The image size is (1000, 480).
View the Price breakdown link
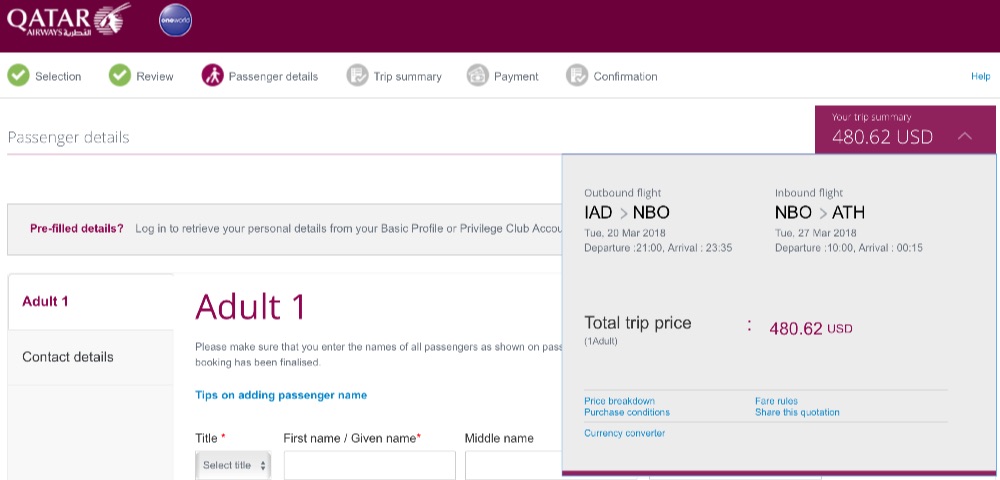point(619,401)
